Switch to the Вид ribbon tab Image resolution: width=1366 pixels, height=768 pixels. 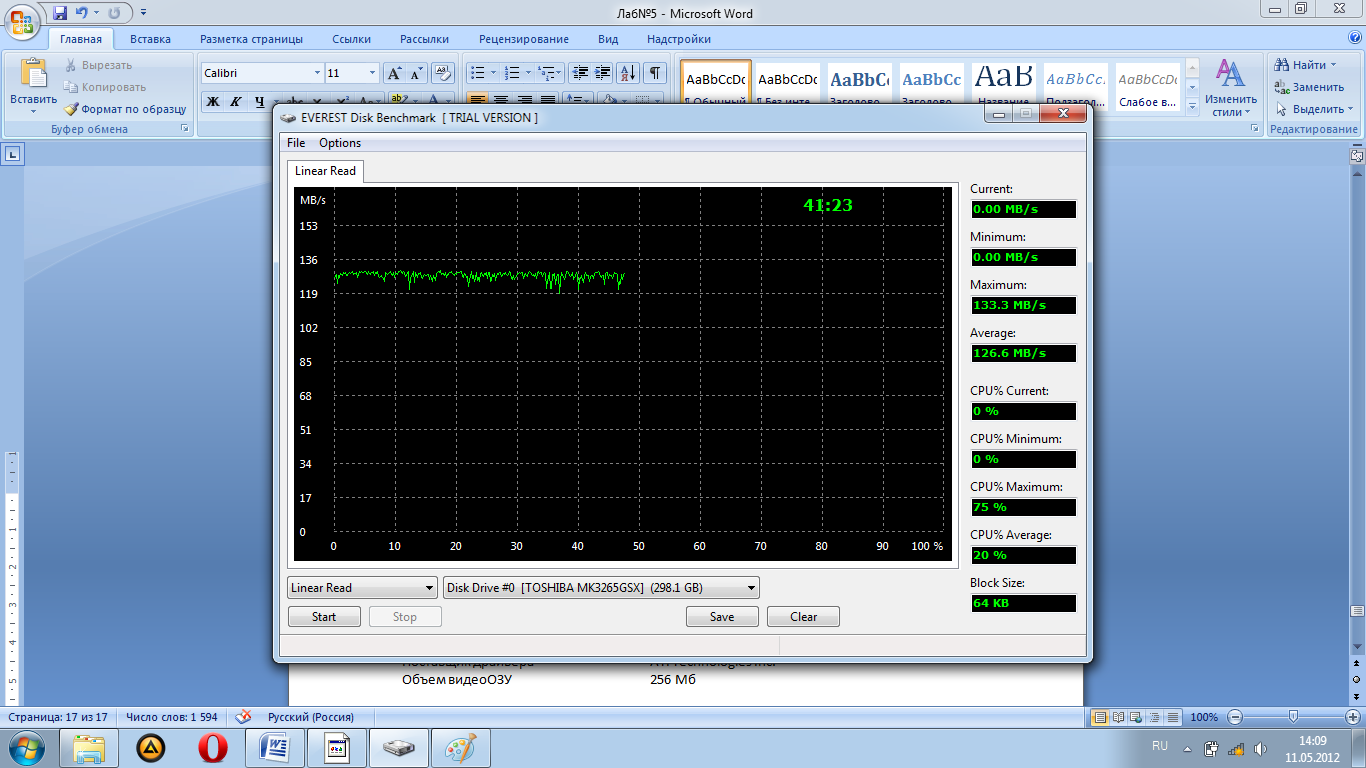pyautogui.click(x=608, y=39)
